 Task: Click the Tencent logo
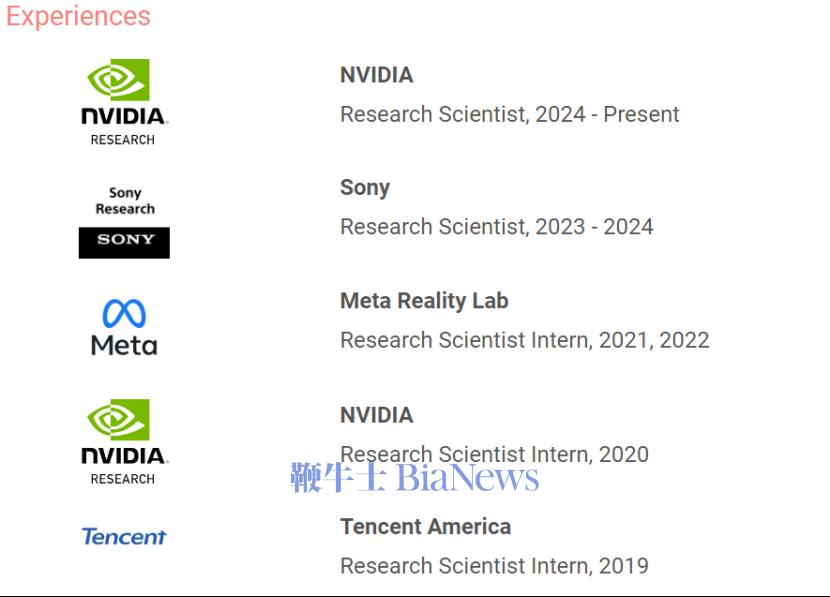124,537
